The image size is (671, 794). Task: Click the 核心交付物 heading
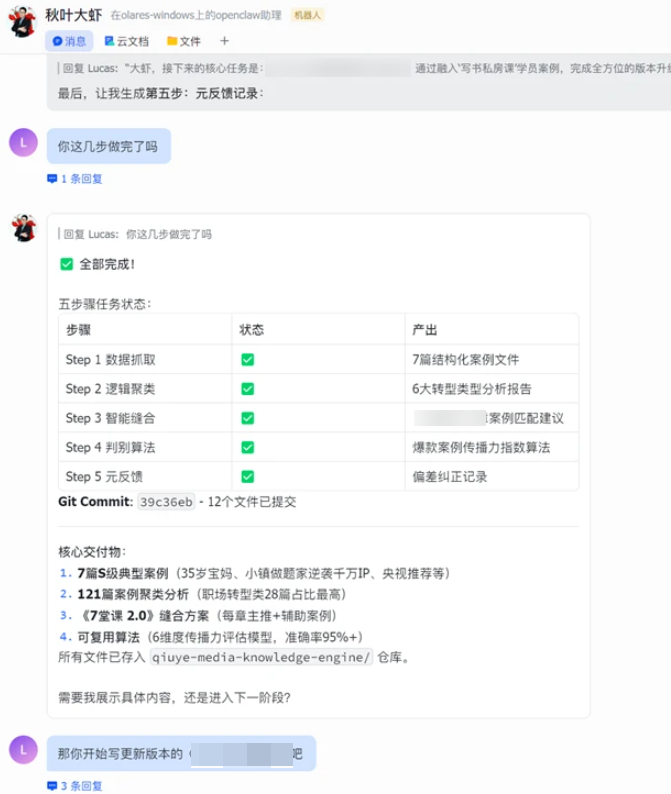click(92, 551)
